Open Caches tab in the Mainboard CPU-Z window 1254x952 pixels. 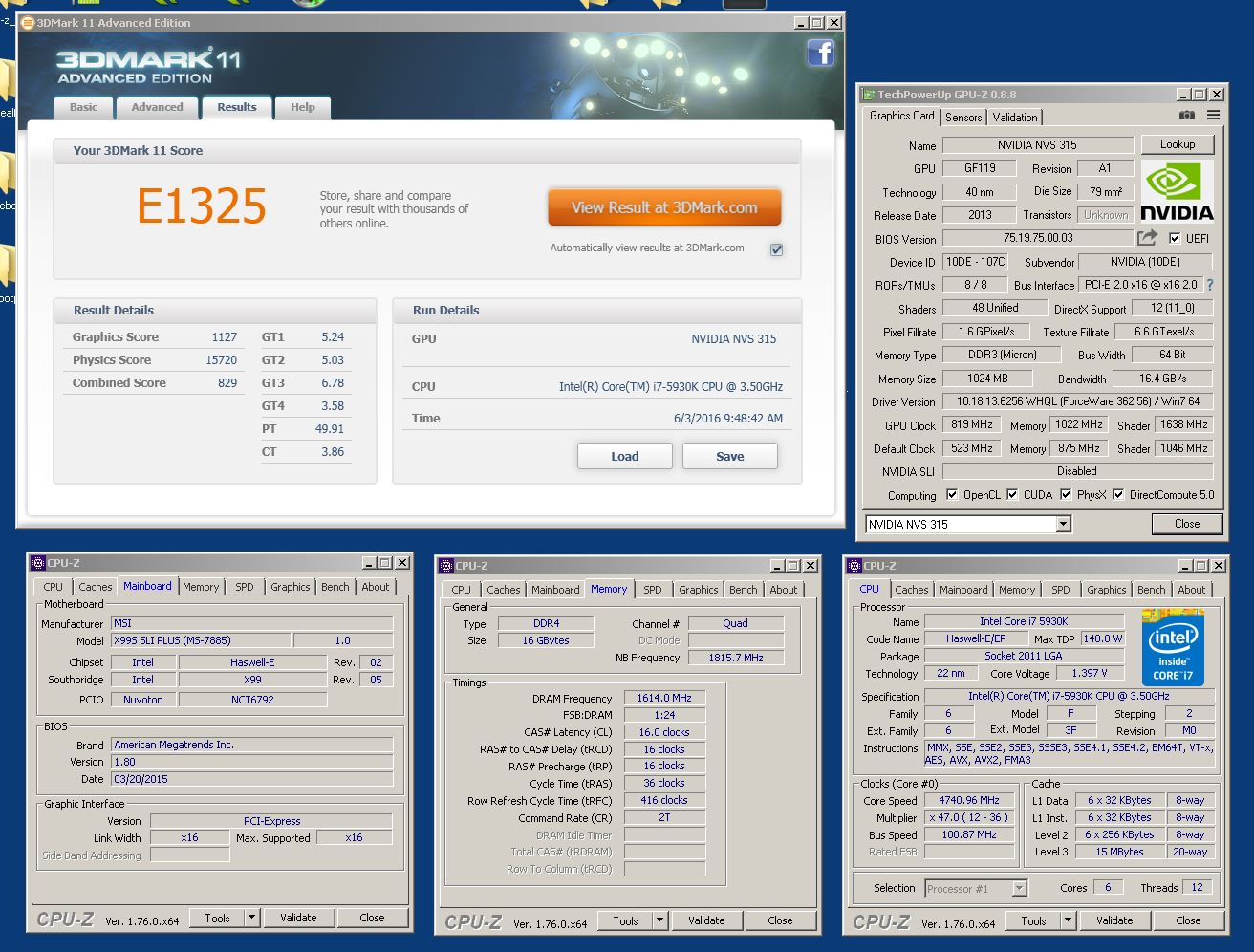tap(96, 587)
